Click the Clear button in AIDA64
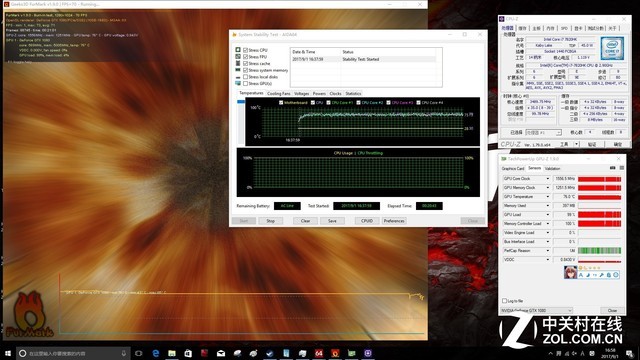This screenshot has height=360, width=640. pos(305,221)
